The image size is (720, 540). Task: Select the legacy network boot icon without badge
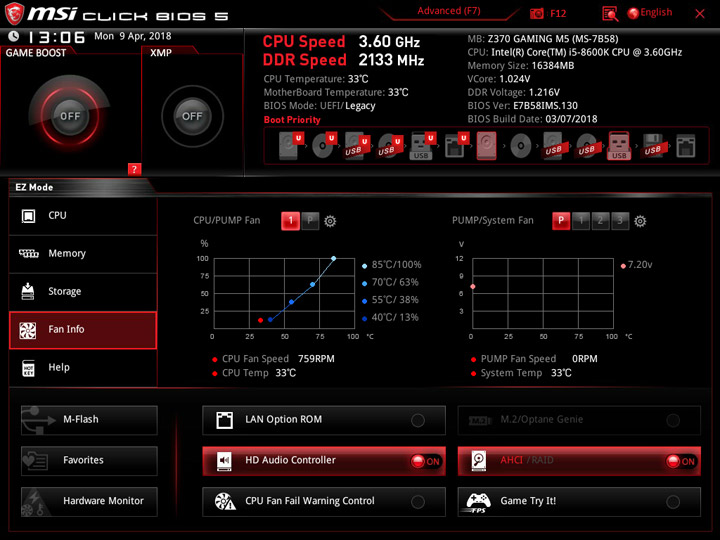(x=686, y=146)
